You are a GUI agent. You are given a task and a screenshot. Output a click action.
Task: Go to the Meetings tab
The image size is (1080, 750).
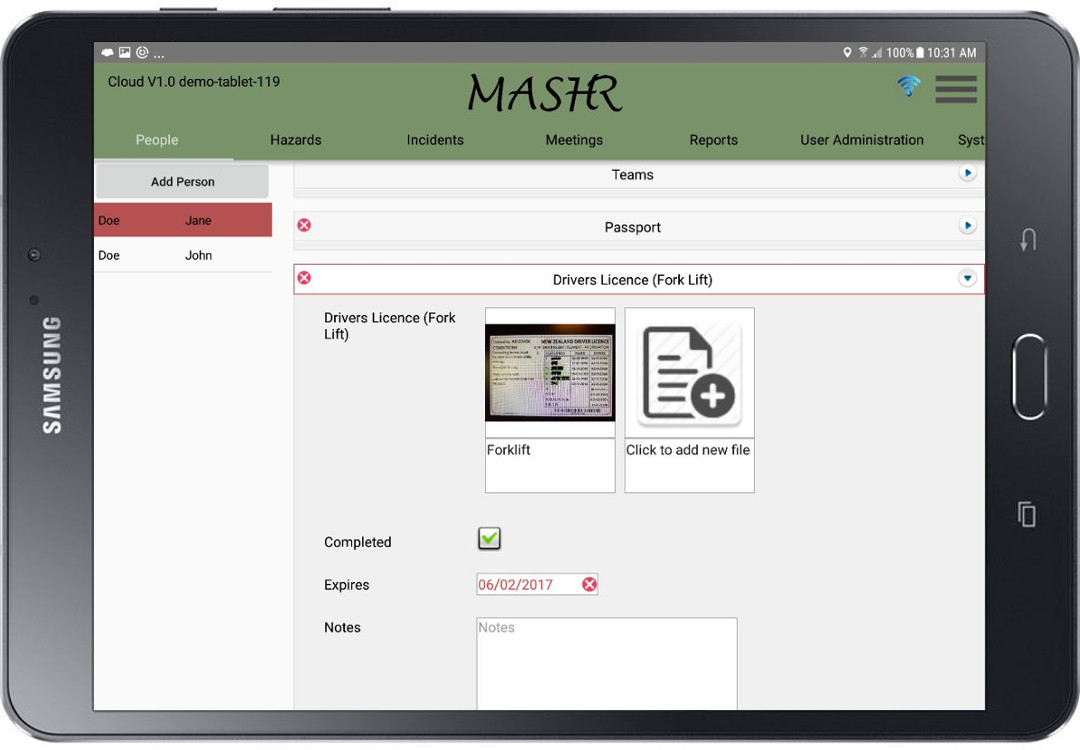(x=574, y=140)
